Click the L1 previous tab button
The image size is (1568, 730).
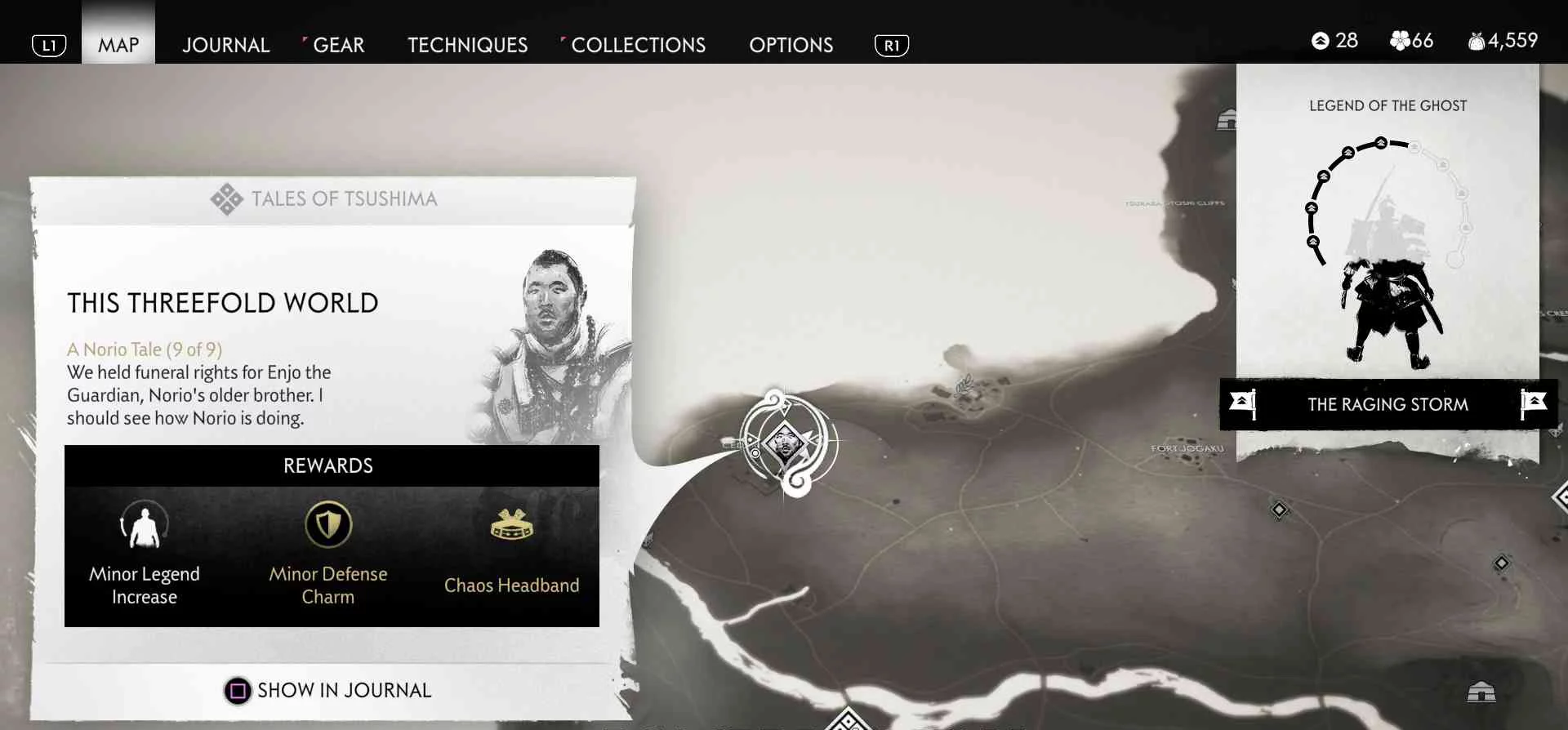[x=49, y=45]
